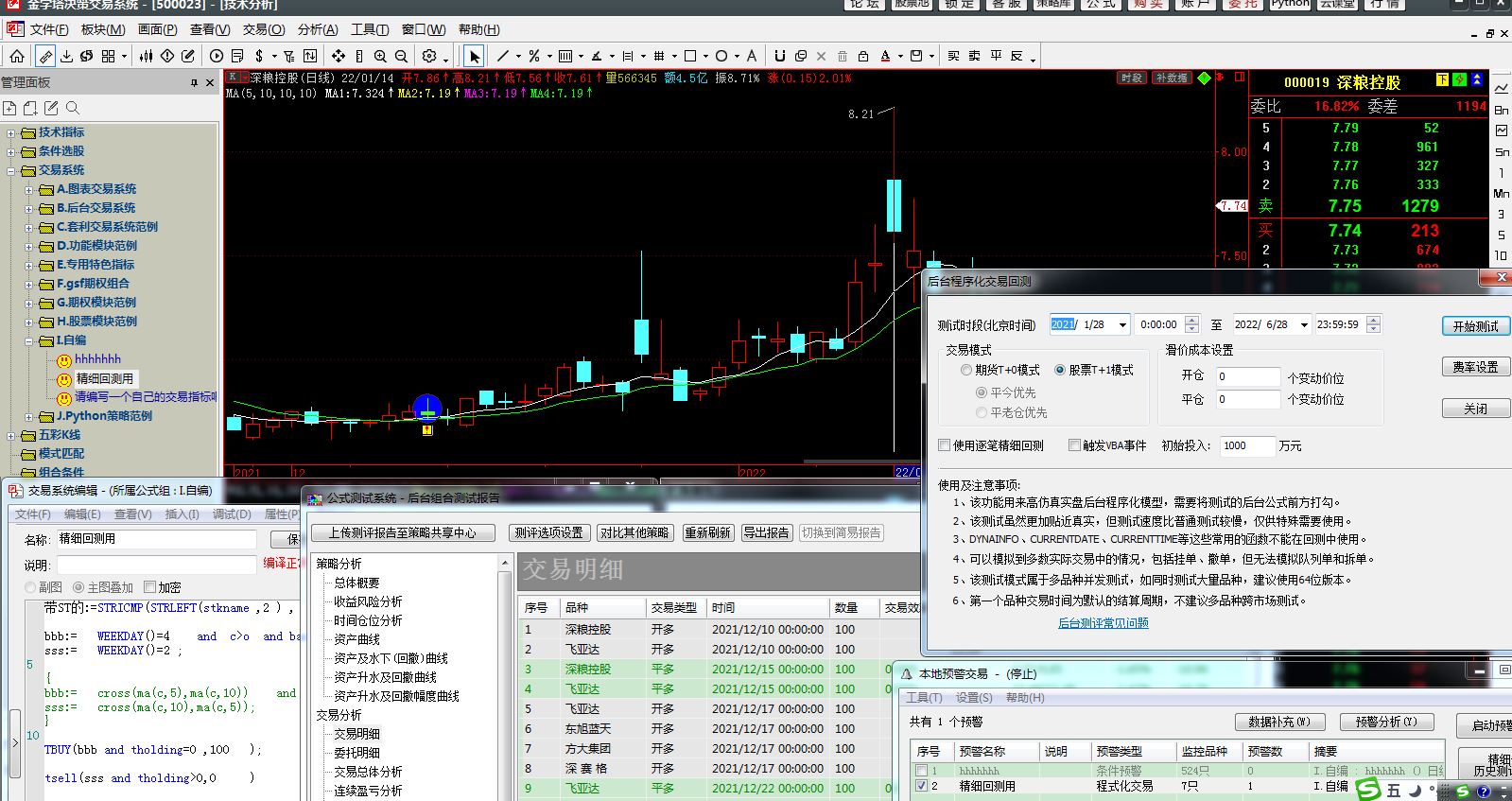Click 导出报告 button
Image resolution: width=1512 pixels, height=801 pixels.
point(766,532)
